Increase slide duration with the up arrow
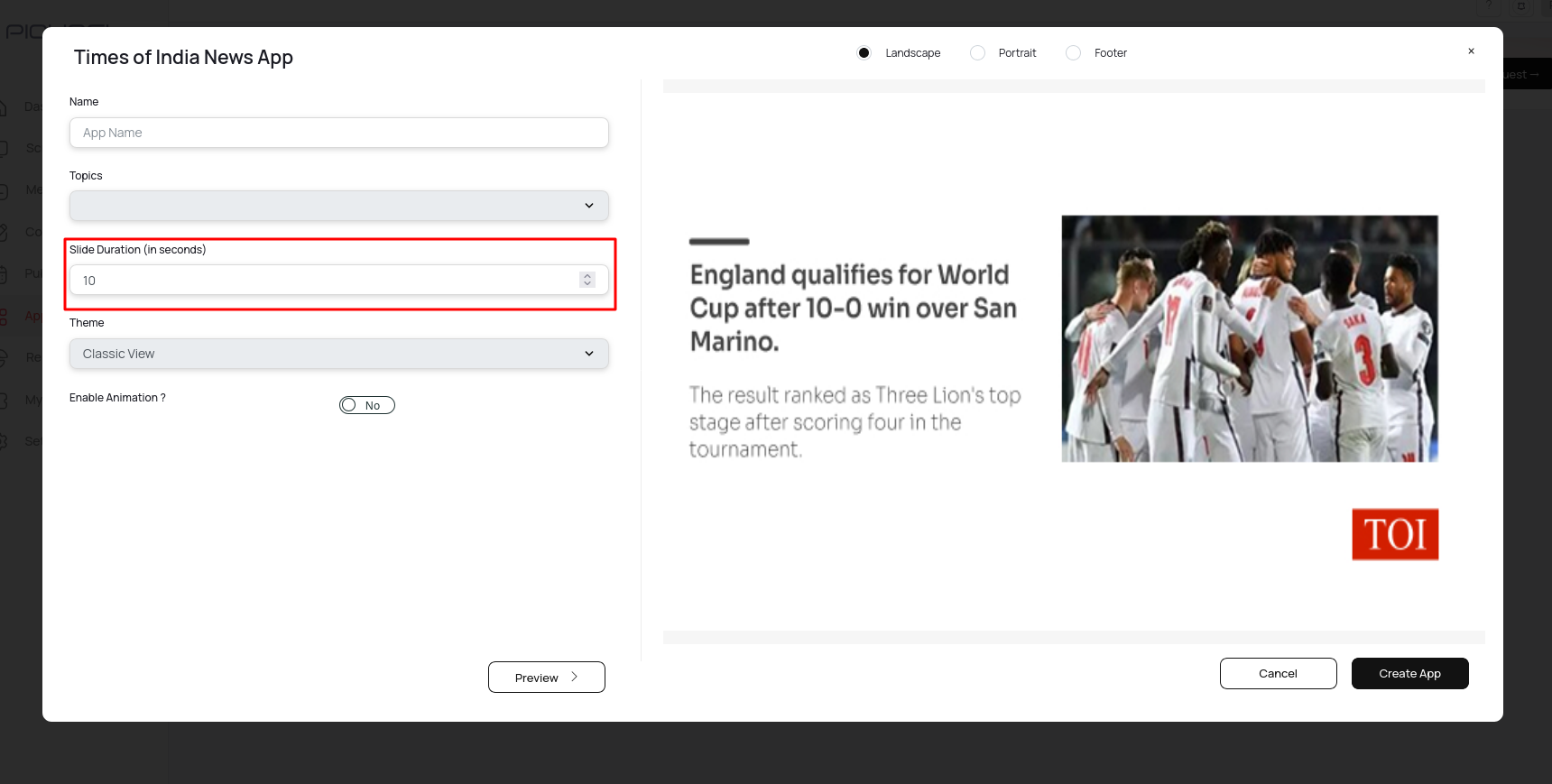 pos(587,276)
